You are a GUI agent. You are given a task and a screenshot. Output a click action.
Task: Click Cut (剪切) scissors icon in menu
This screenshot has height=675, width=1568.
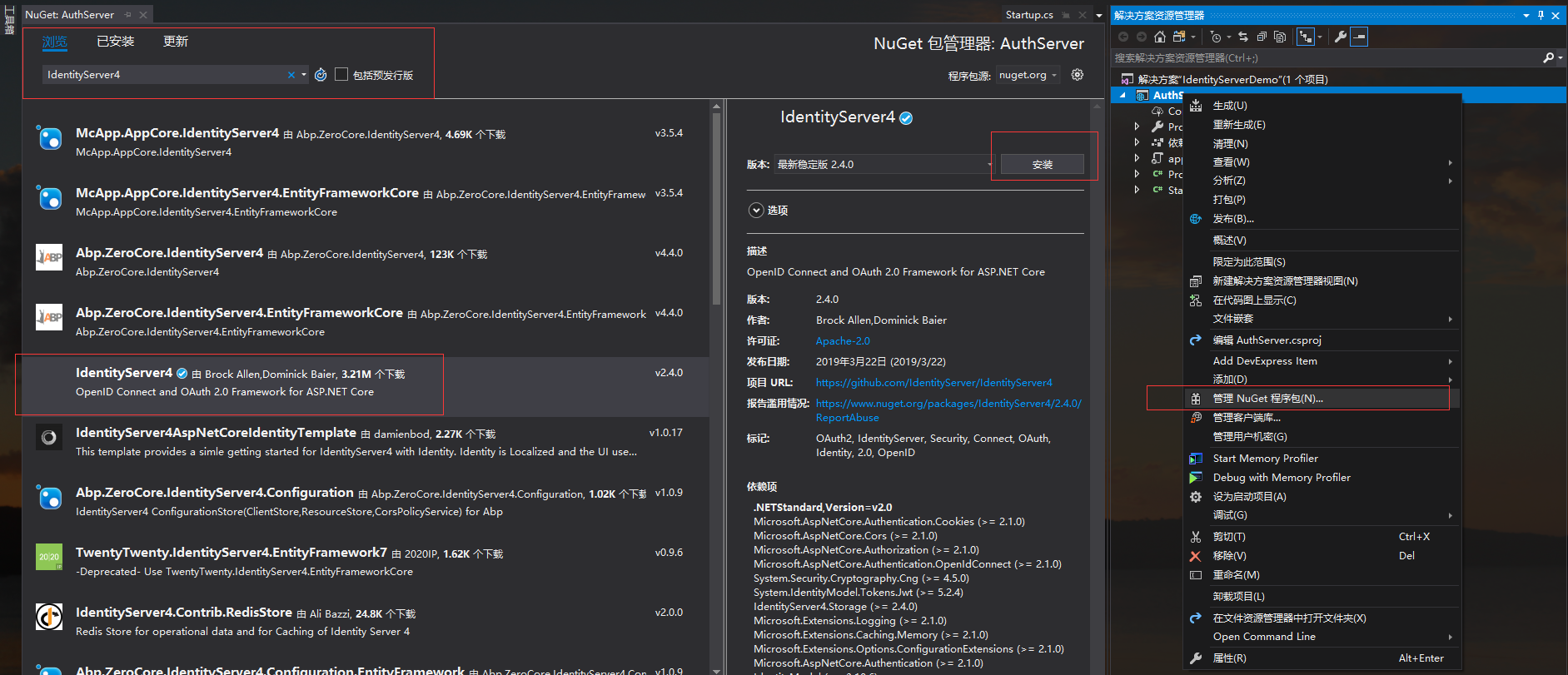coord(1196,537)
